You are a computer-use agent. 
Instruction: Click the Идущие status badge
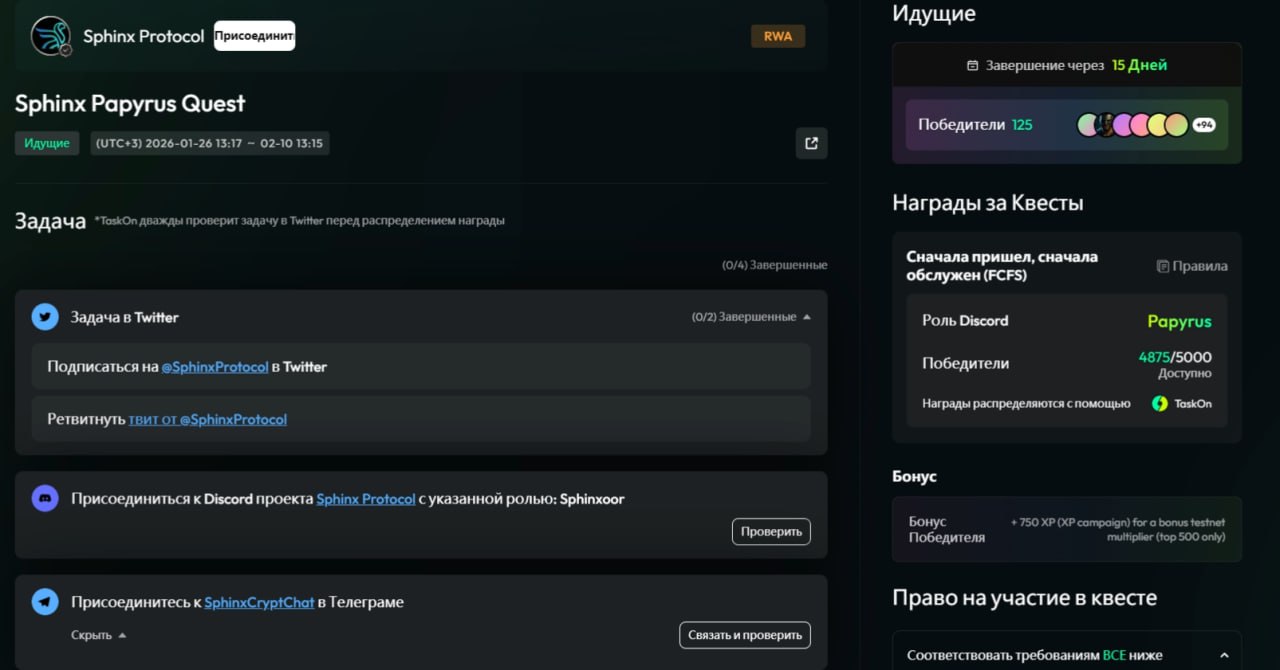coord(47,143)
